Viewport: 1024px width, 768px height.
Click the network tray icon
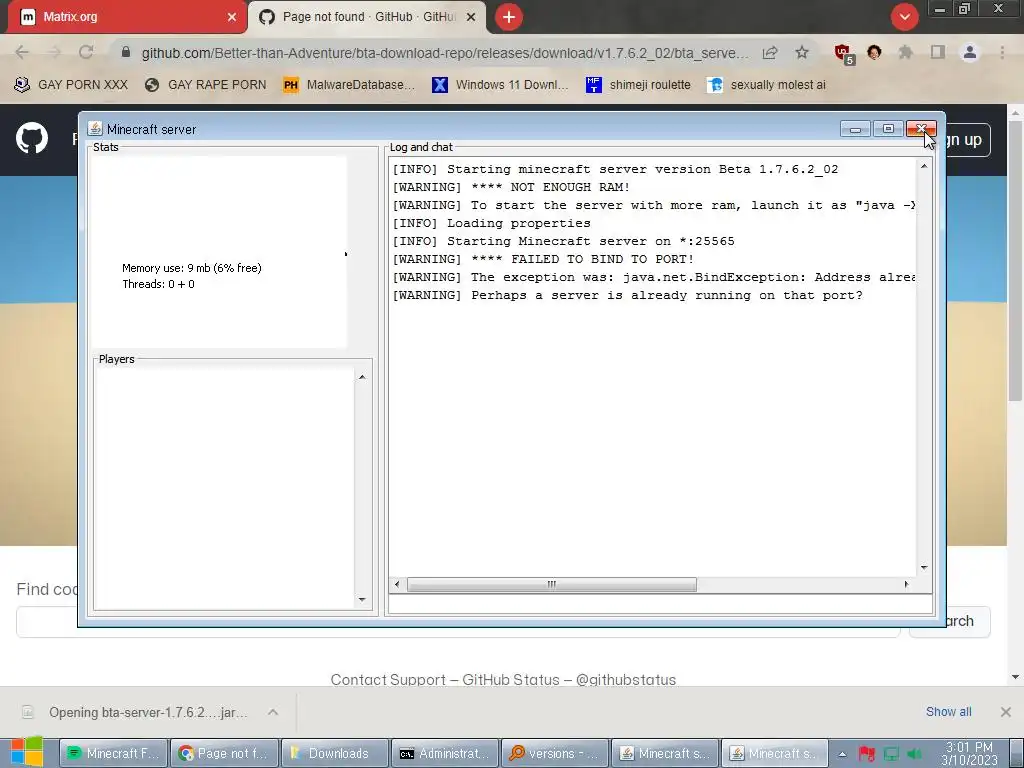point(891,754)
